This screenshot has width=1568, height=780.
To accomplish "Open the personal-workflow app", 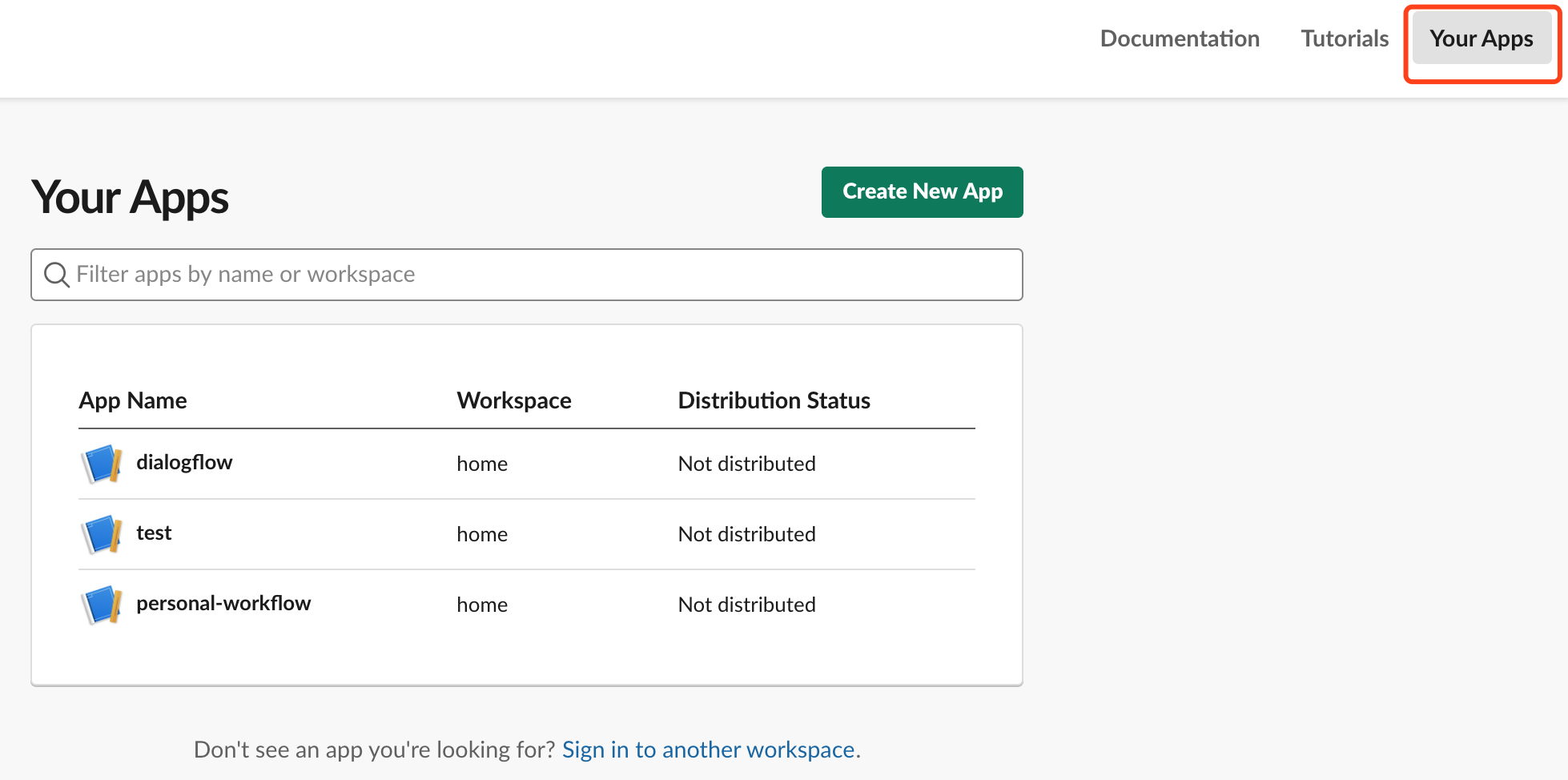I will (x=223, y=603).
